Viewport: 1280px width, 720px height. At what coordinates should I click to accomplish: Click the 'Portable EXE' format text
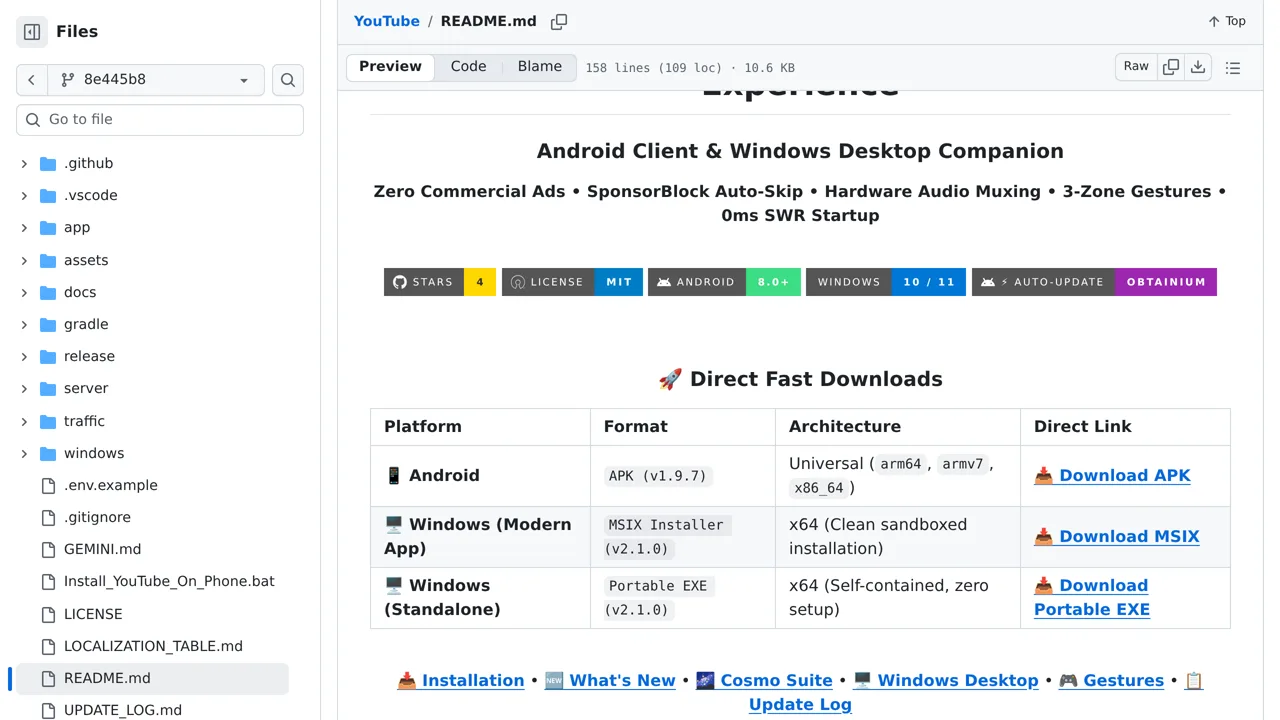pos(658,586)
